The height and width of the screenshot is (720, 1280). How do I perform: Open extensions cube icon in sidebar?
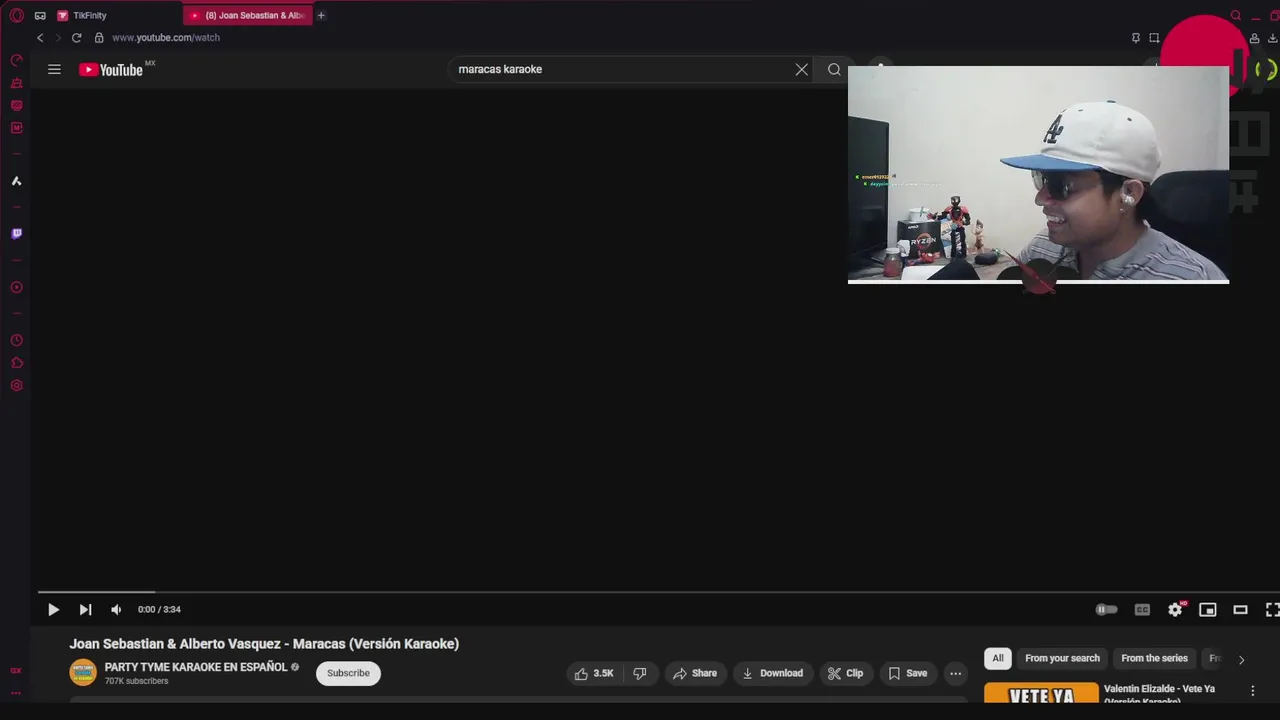coord(16,363)
